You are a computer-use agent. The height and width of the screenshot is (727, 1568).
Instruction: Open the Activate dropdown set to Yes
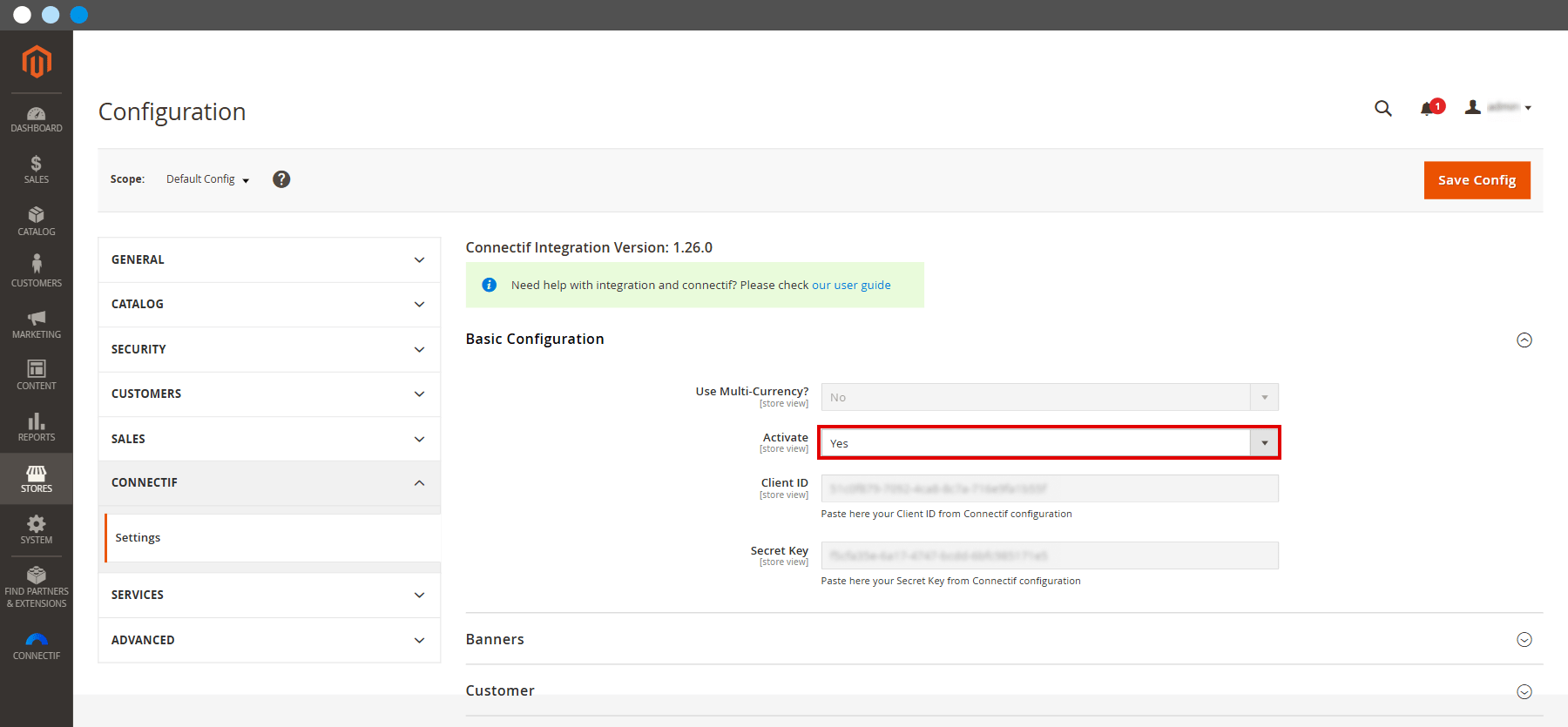point(1050,443)
